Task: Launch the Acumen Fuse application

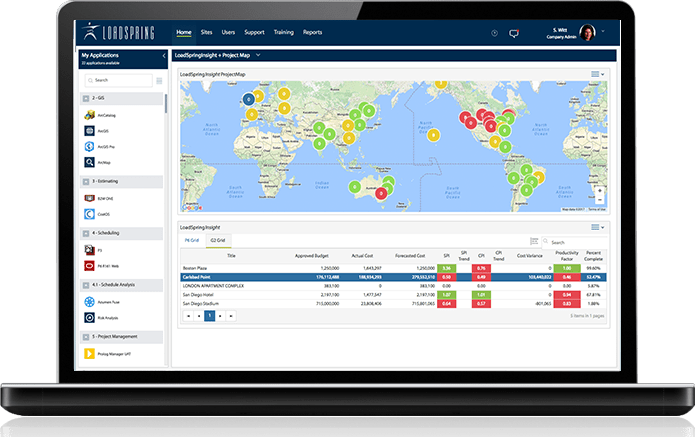Action: (x=102, y=302)
